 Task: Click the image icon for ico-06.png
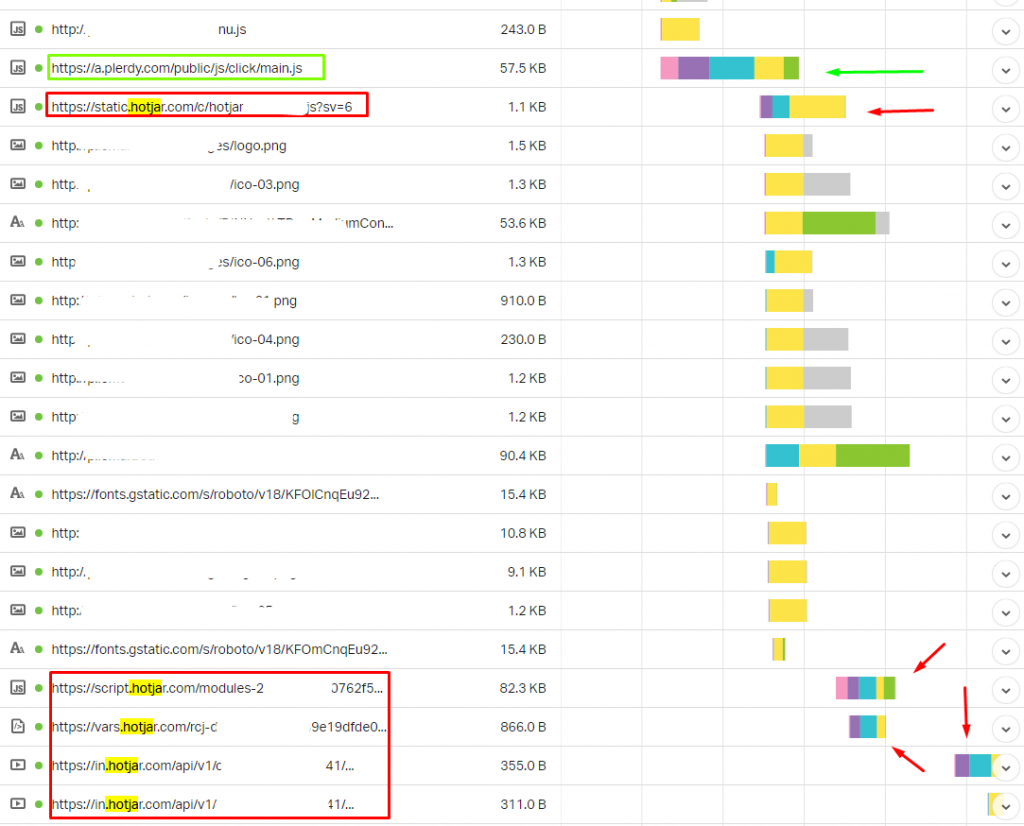point(18,261)
